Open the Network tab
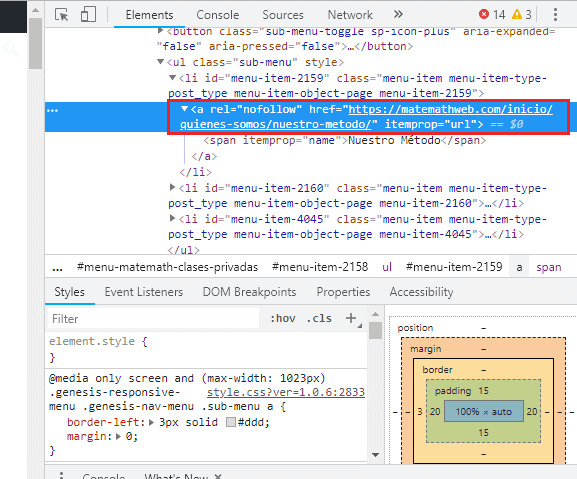The height and width of the screenshot is (479, 577). coord(350,15)
